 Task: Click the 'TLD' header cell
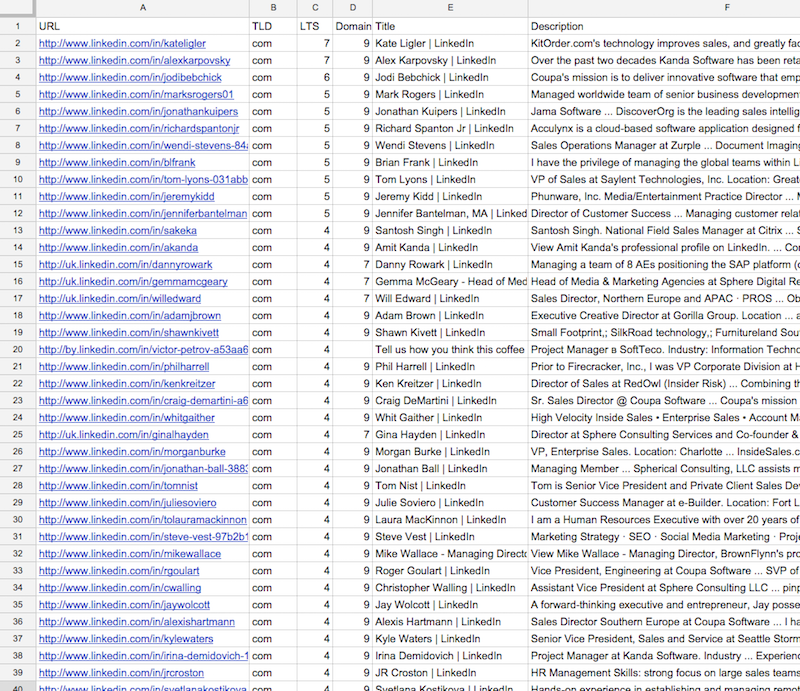(273, 26)
